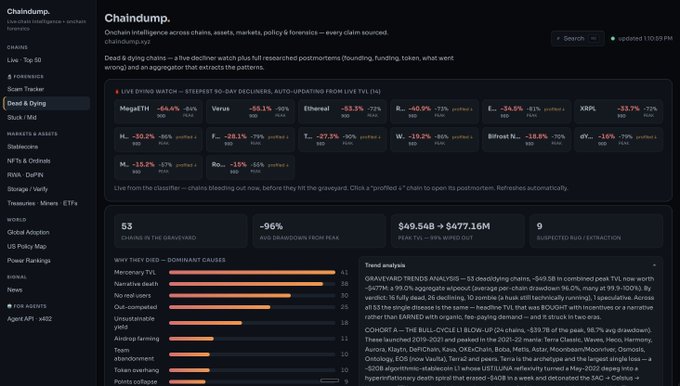The width and height of the screenshot is (680, 386).
Task: Open the Search box
Action: click(x=577, y=39)
